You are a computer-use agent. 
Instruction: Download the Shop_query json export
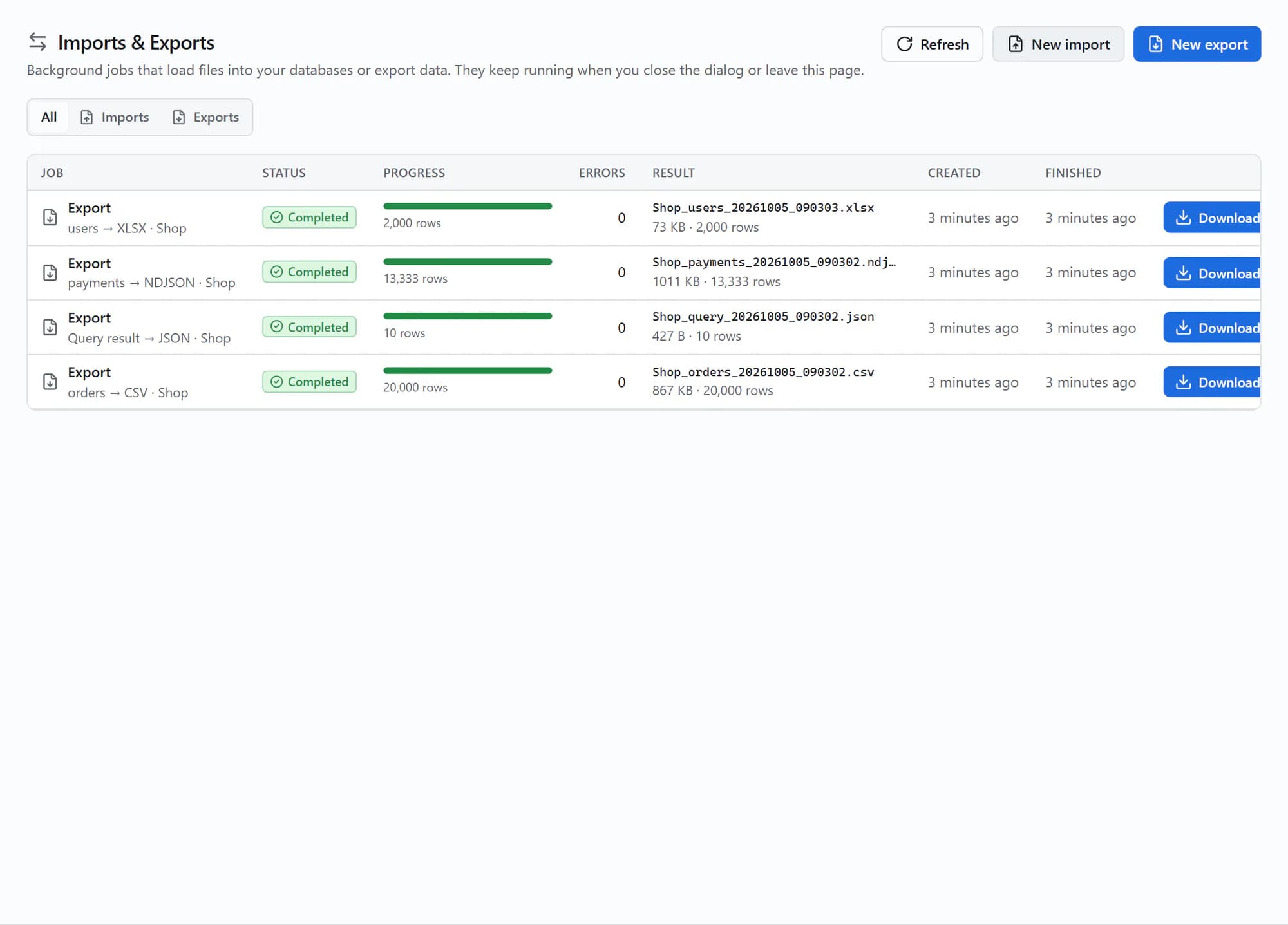click(1211, 328)
